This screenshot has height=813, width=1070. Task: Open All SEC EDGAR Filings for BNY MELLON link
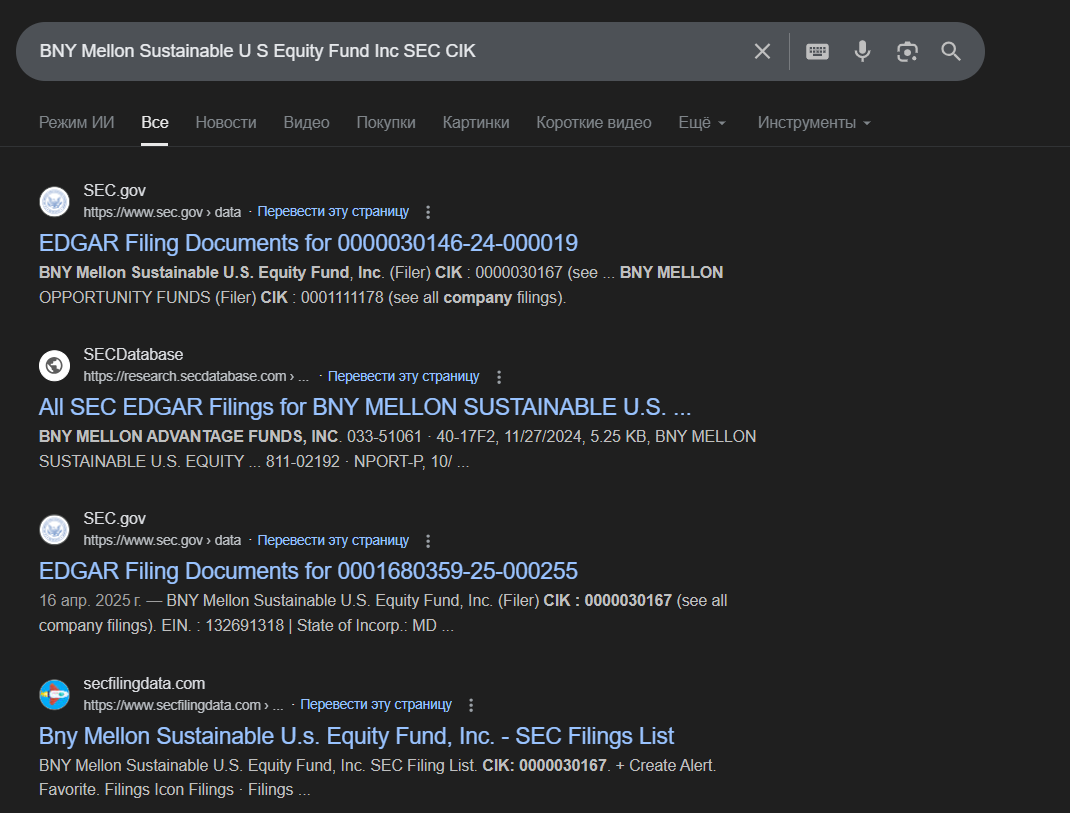pyautogui.click(x=365, y=407)
